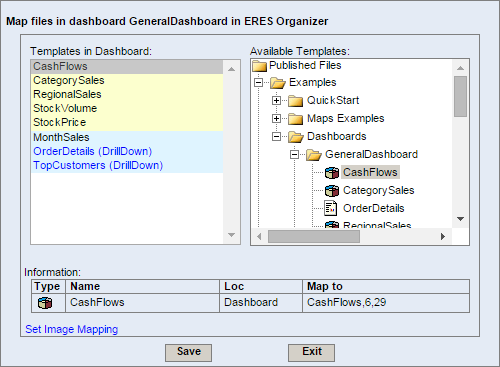Click scroll up arrow of Available Templates tree

click(460, 68)
